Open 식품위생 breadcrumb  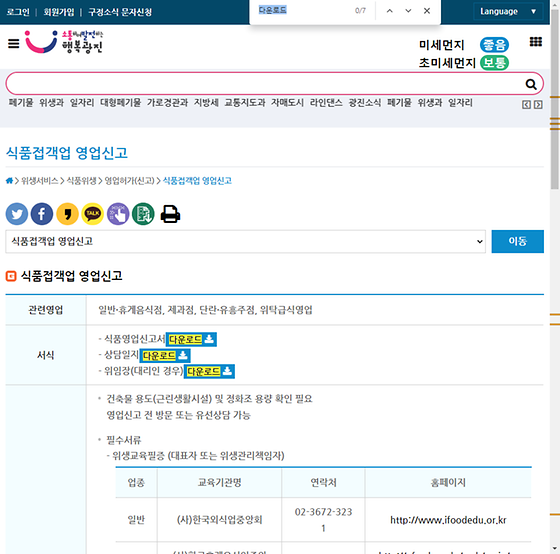point(81,181)
